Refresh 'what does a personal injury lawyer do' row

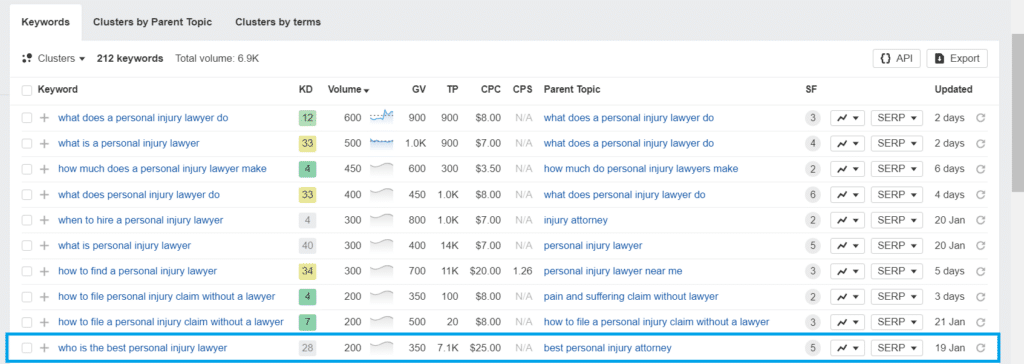click(x=980, y=118)
